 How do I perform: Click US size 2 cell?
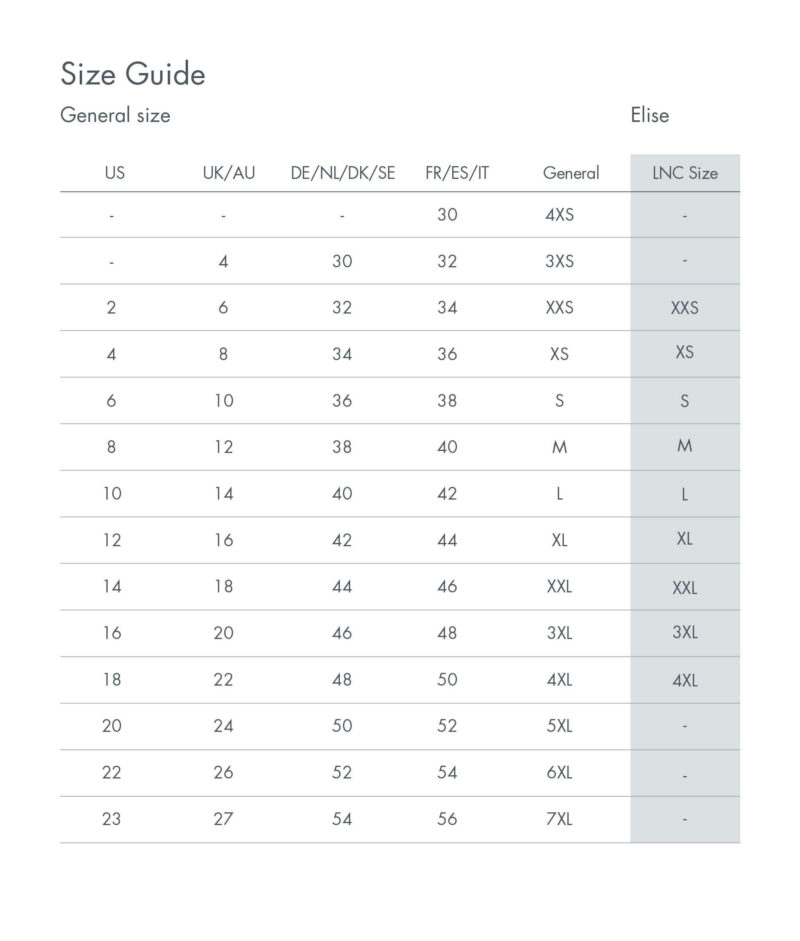(x=112, y=308)
